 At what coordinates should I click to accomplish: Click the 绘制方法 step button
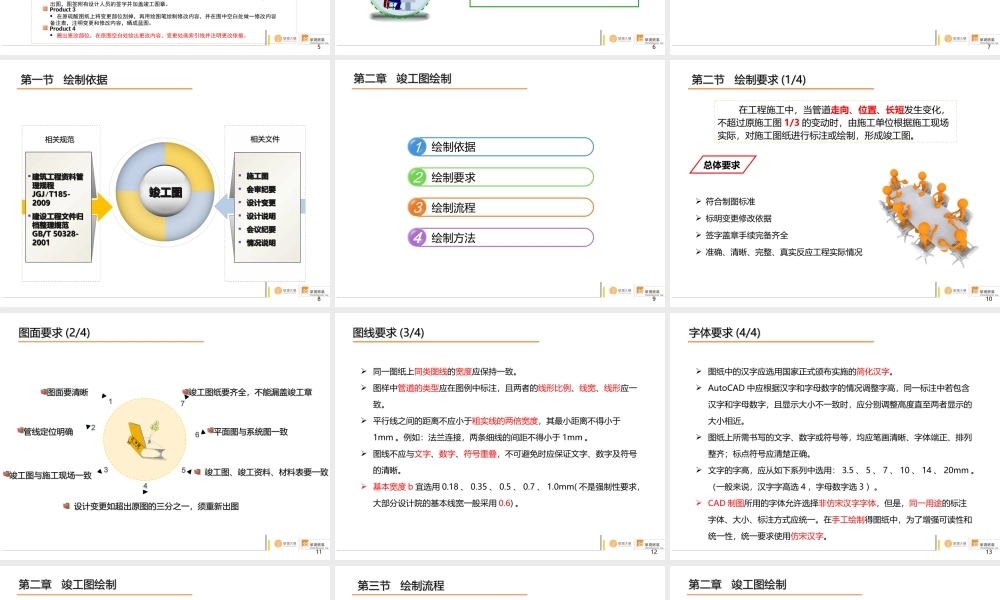coord(500,237)
